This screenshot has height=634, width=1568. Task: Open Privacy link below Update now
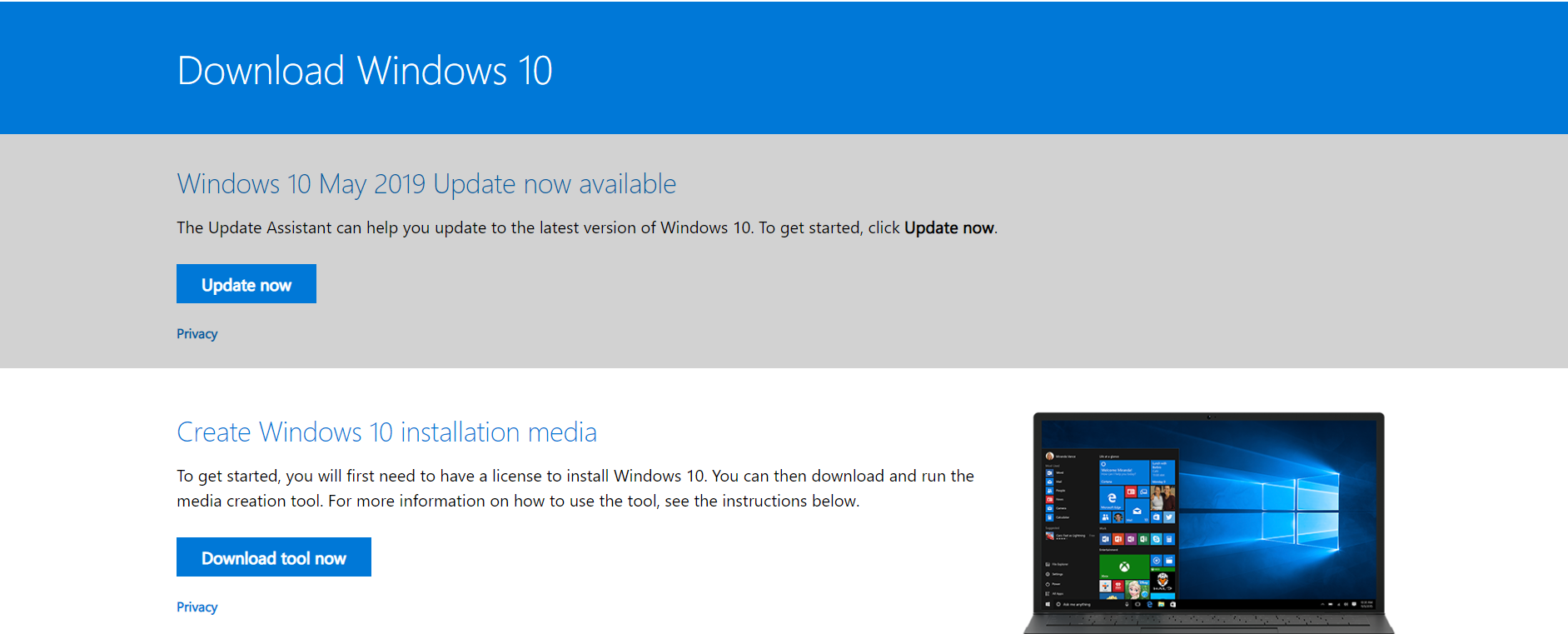(x=197, y=334)
